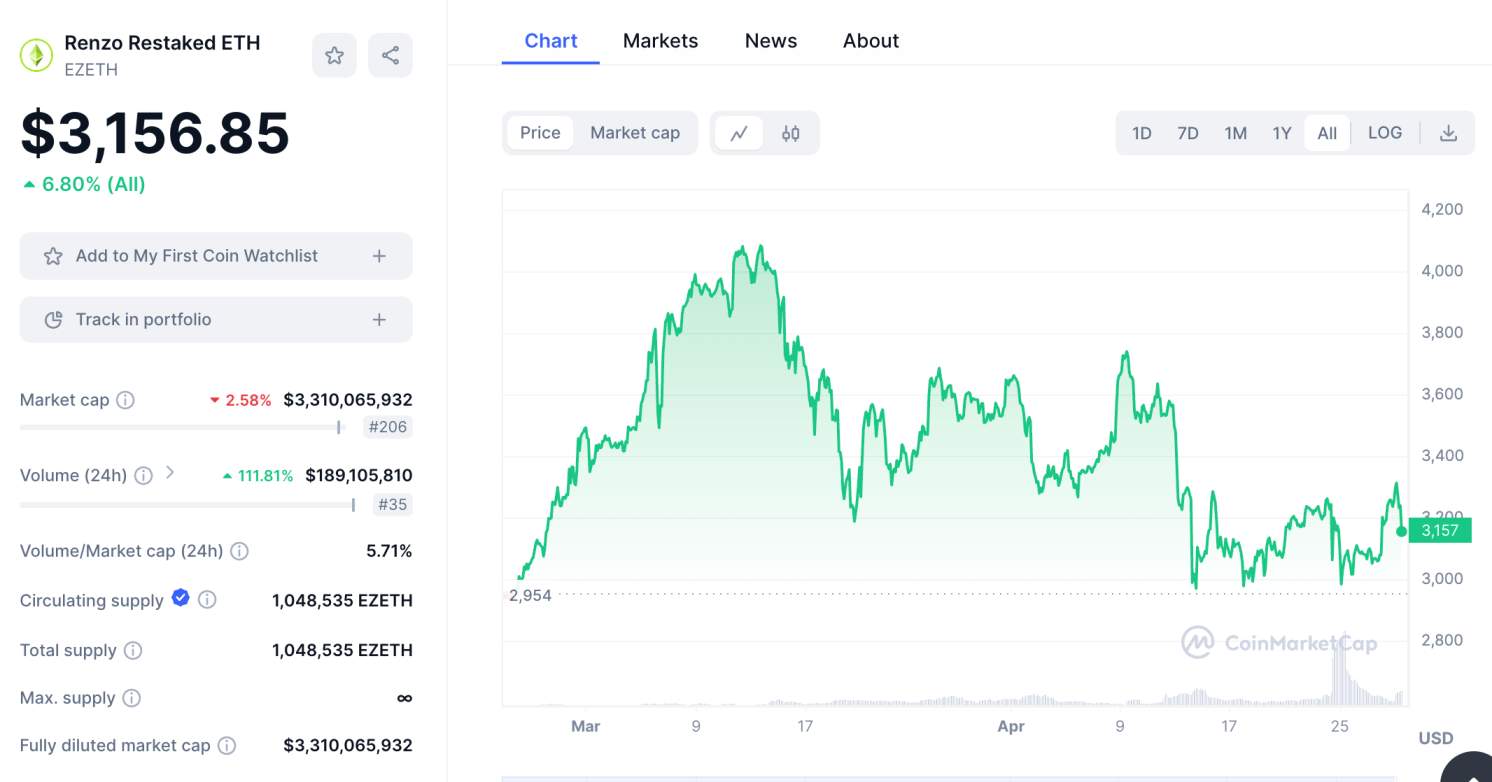Click the EZETH ticker symbol text
Screen dimensions: 1492x782
[91, 70]
